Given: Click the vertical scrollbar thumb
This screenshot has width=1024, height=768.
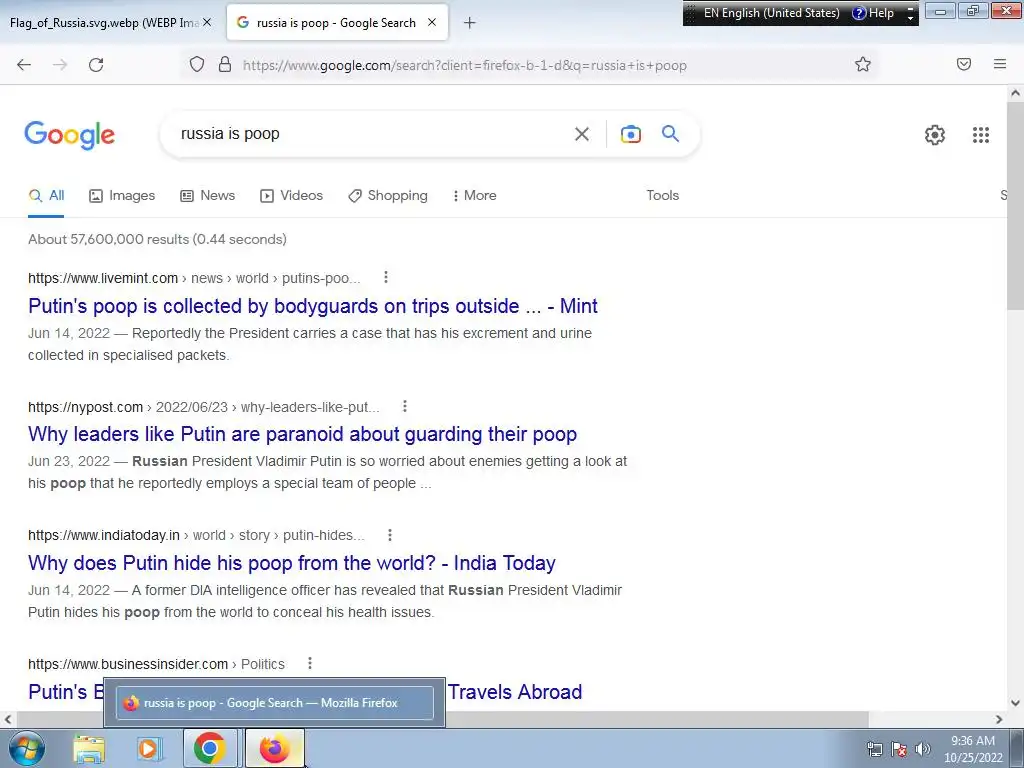Looking at the screenshot, I should click(x=1015, y=206).
